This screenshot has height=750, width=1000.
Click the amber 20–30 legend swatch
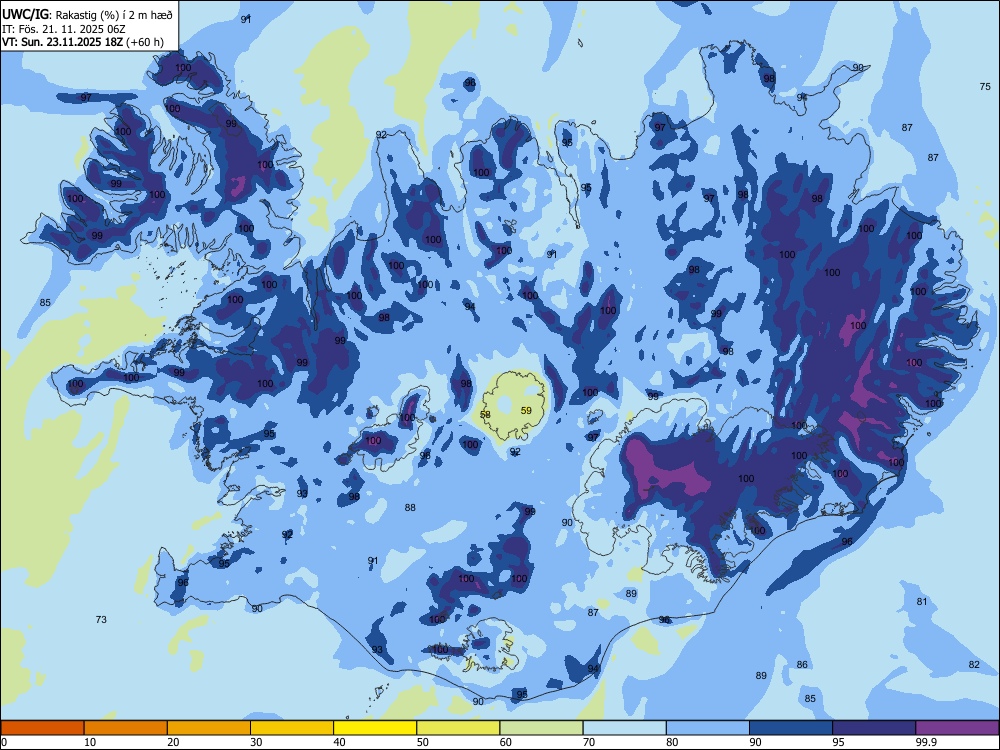(x=209, y=728)
